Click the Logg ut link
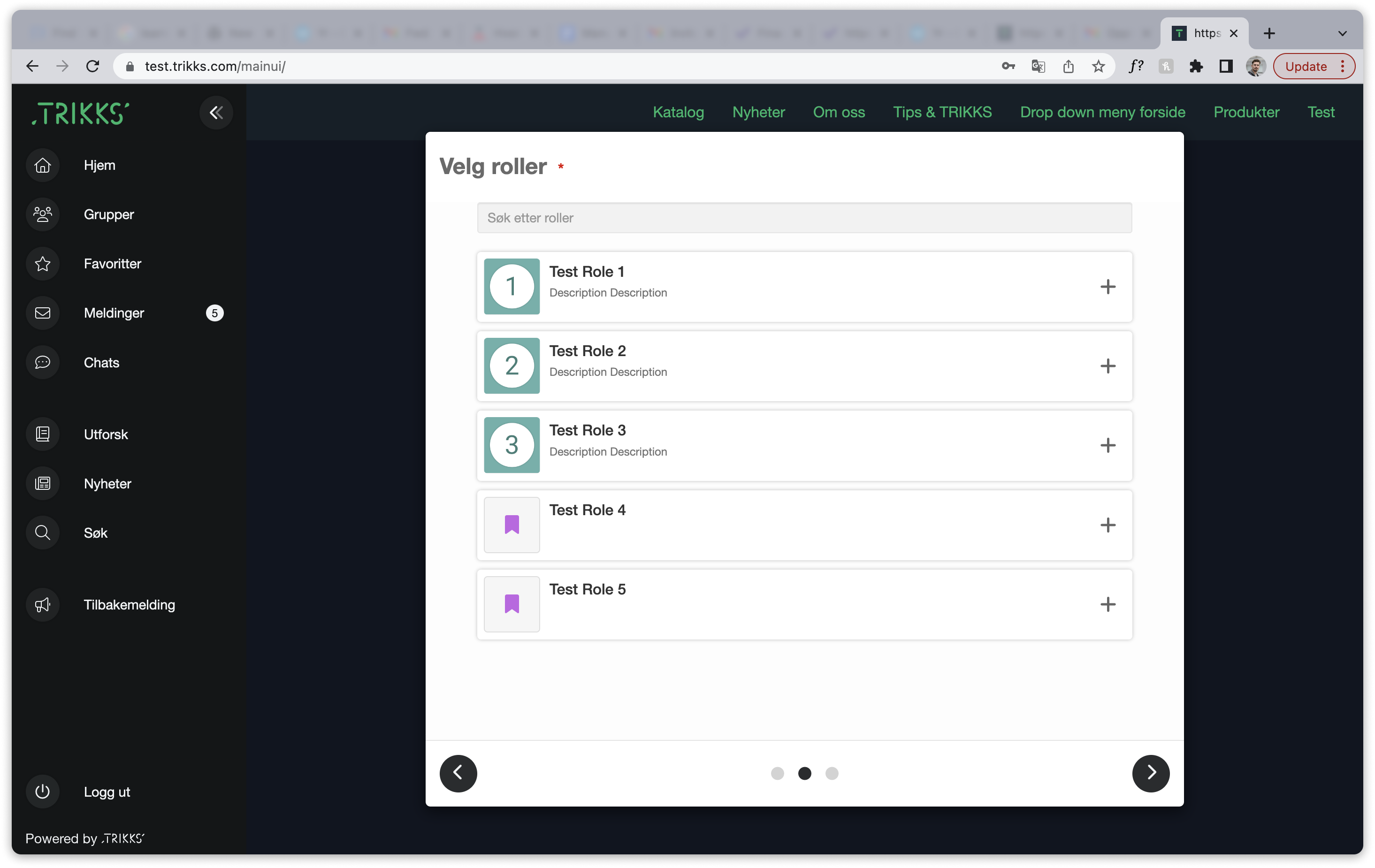The image size is (1375, 868). point(107,792)
